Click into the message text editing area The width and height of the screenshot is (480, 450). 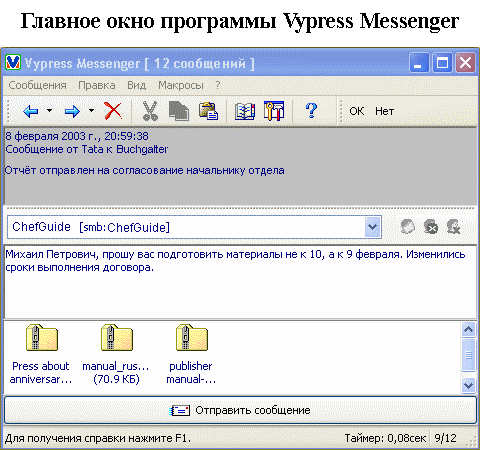coord(240,282)
